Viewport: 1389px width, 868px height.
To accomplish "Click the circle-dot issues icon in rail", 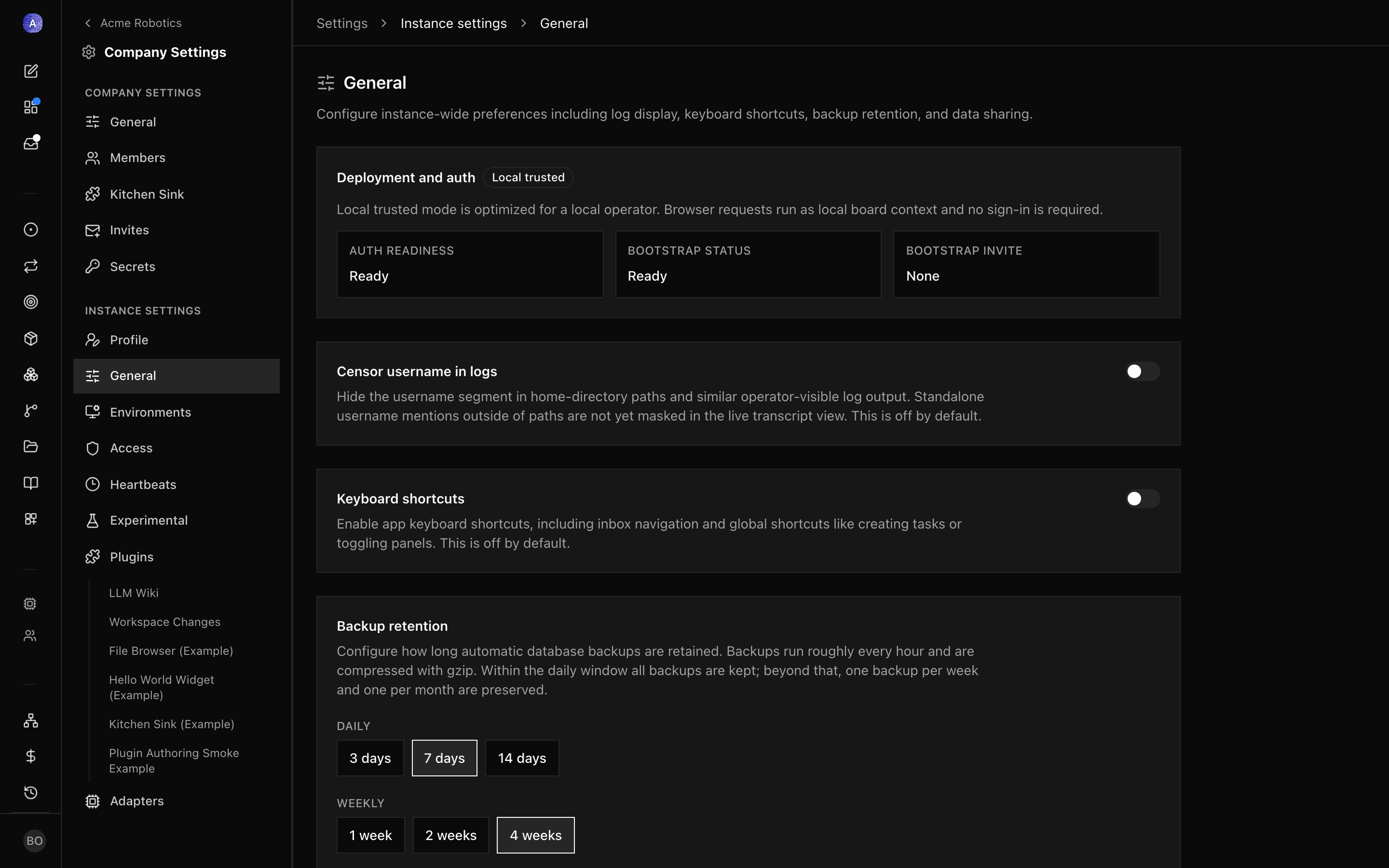I will tap(31, 230).
